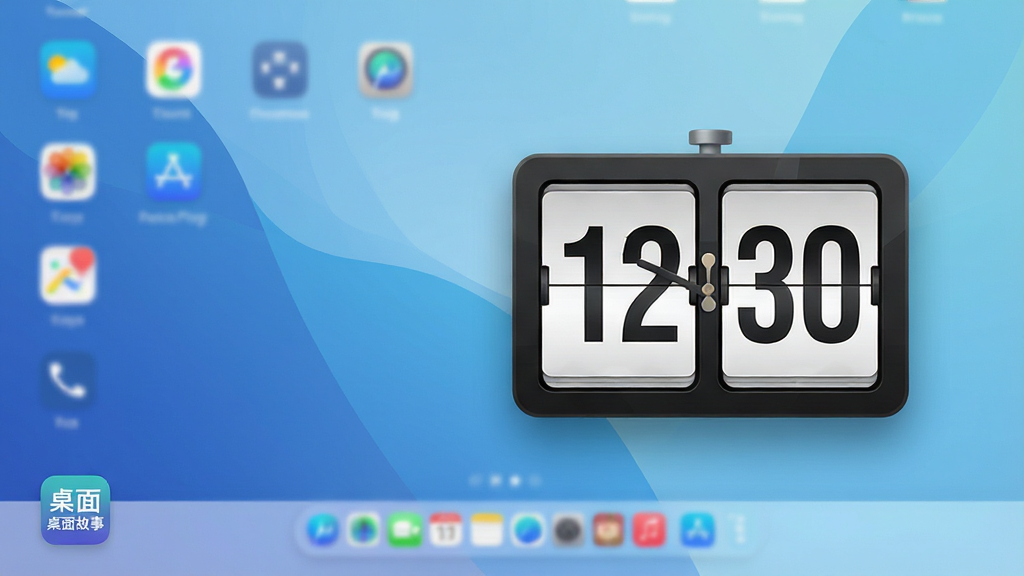Open the Google app icon
Viewport: 1024px width, 576px height.
(173, 69)
